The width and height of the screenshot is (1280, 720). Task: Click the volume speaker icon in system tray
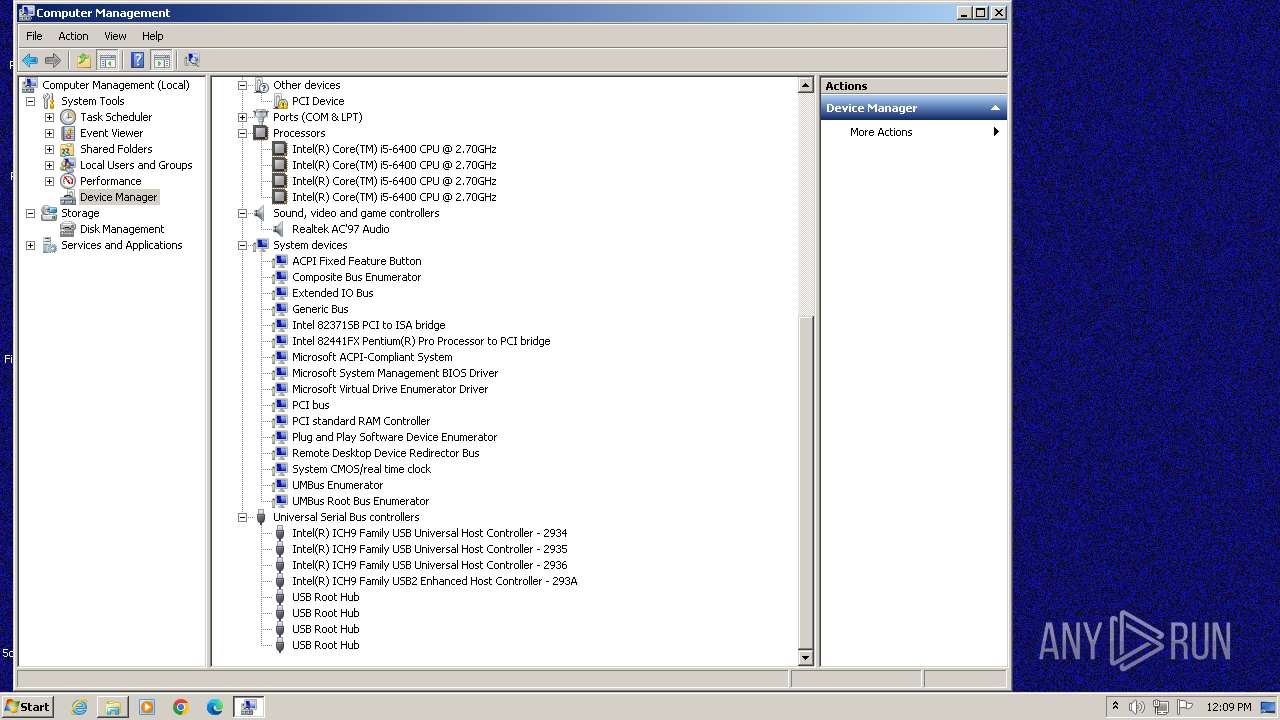(1136, 707)
